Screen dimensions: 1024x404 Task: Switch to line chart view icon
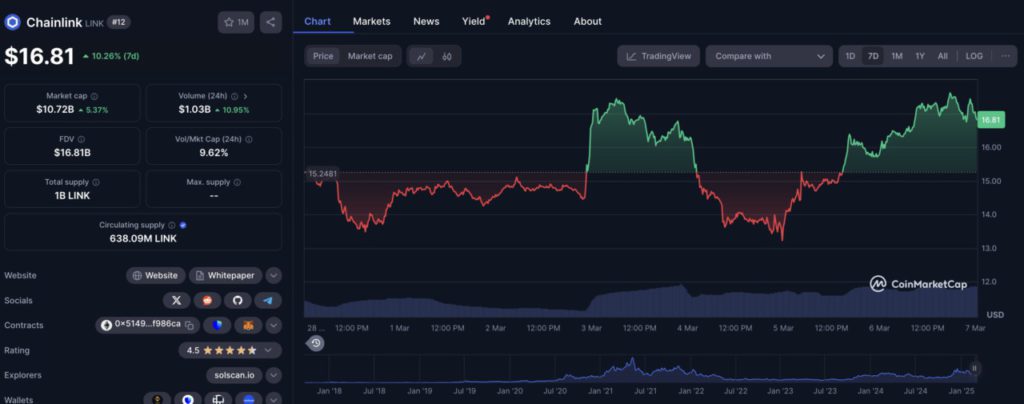[421, 56]
